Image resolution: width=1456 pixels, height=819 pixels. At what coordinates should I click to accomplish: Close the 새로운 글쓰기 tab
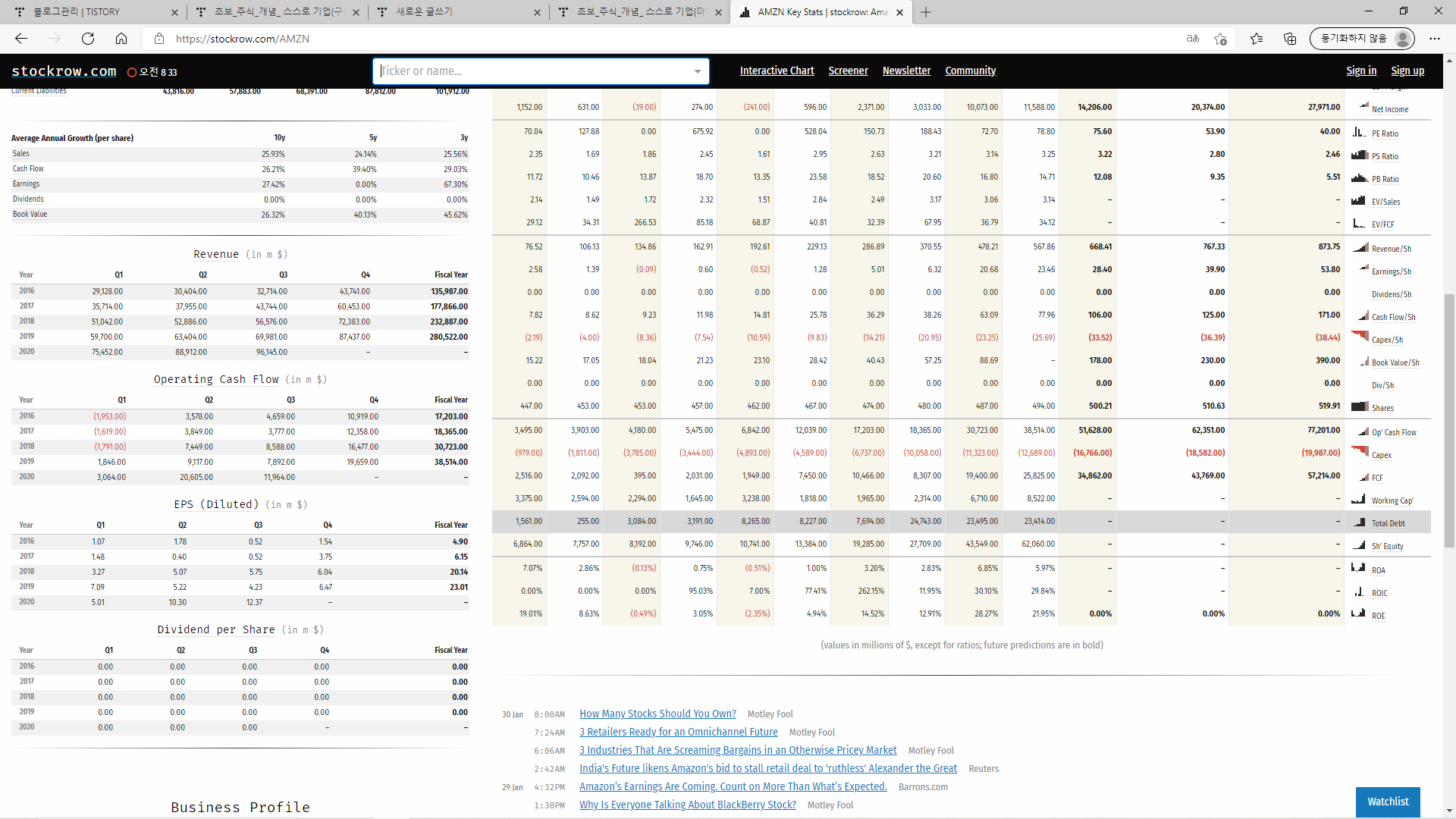[x=537, y=12]
